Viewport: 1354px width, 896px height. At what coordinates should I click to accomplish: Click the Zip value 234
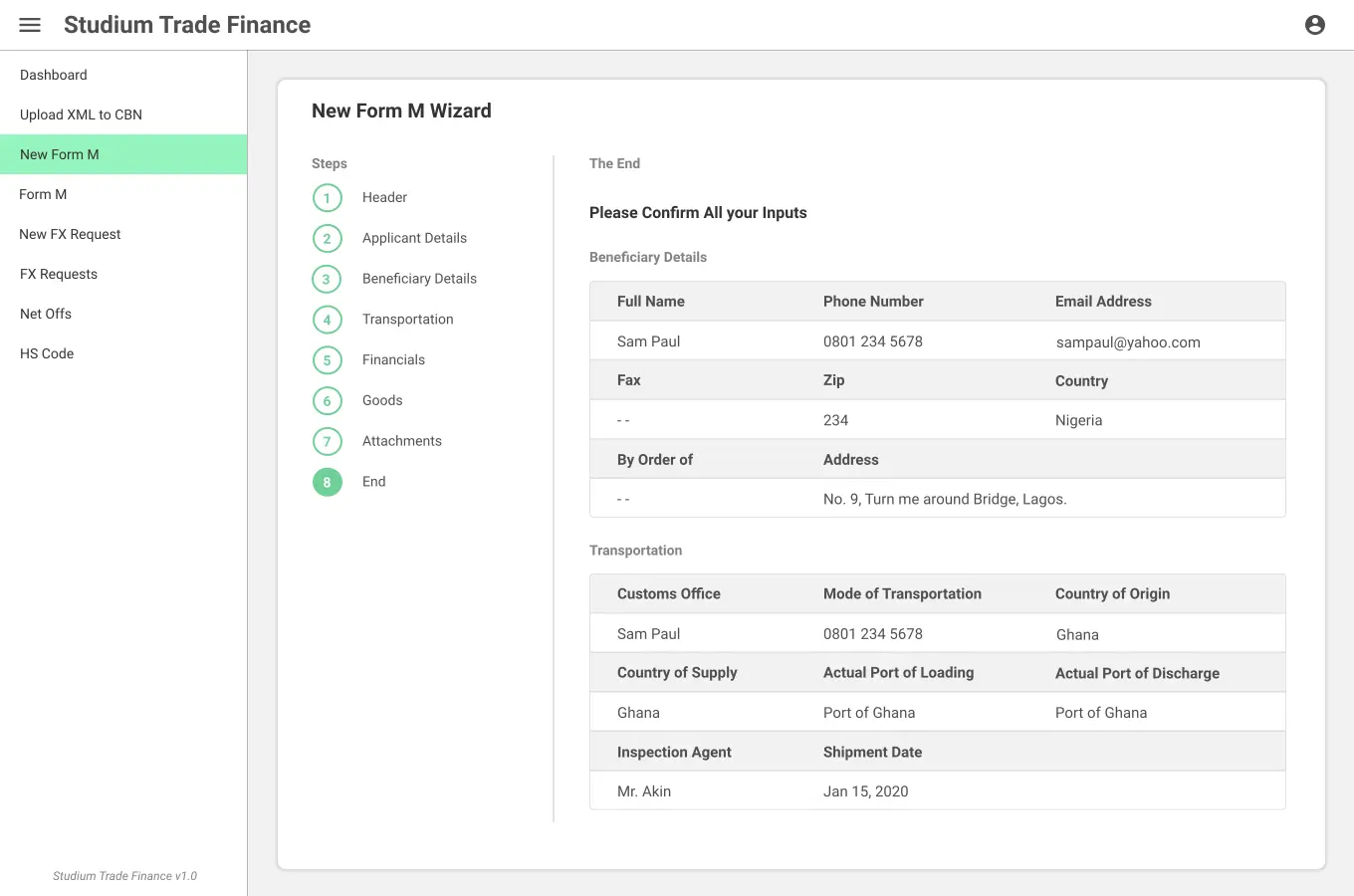click(x=835, y=420)
